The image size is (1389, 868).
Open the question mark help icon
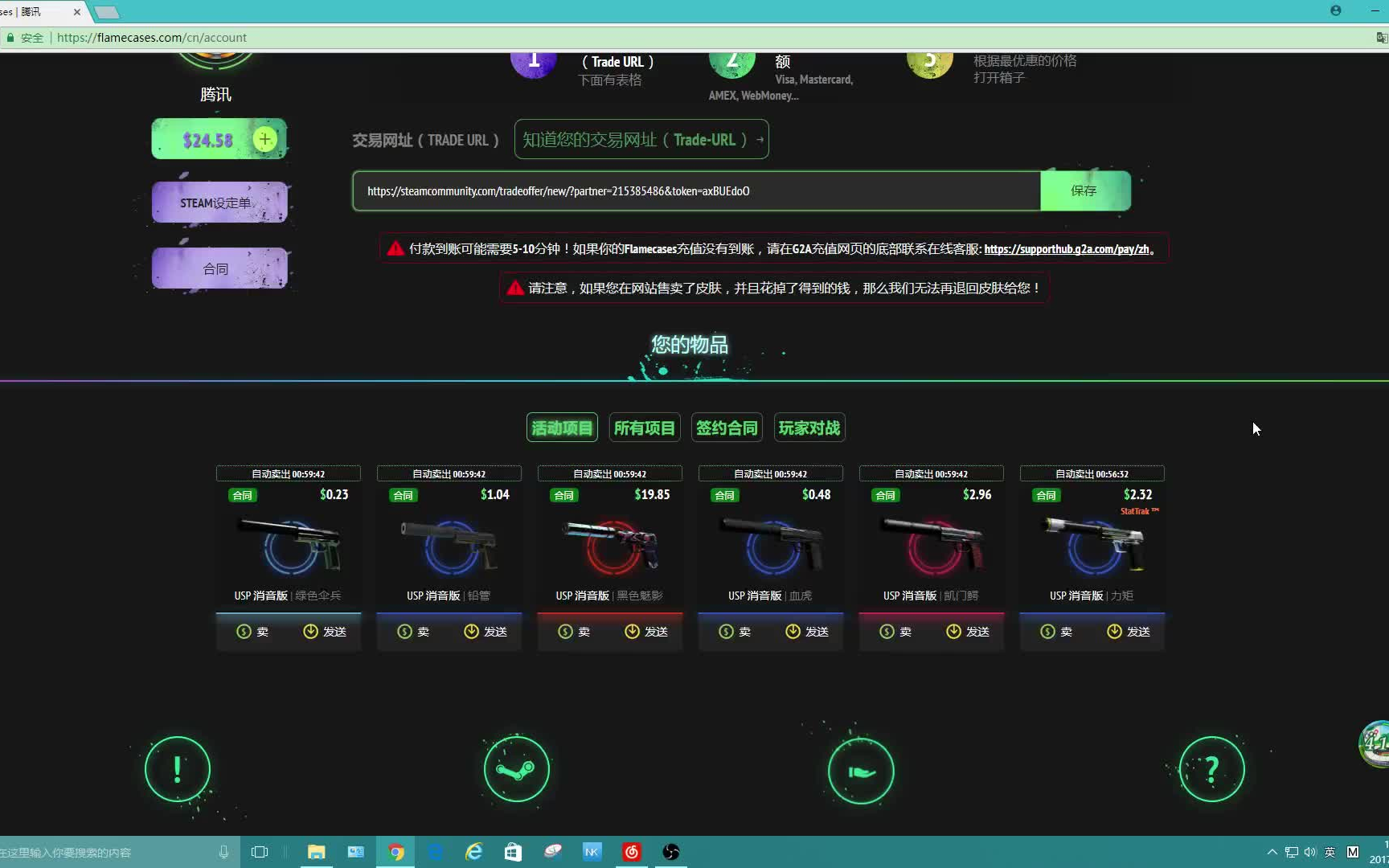click(1211, 769)
